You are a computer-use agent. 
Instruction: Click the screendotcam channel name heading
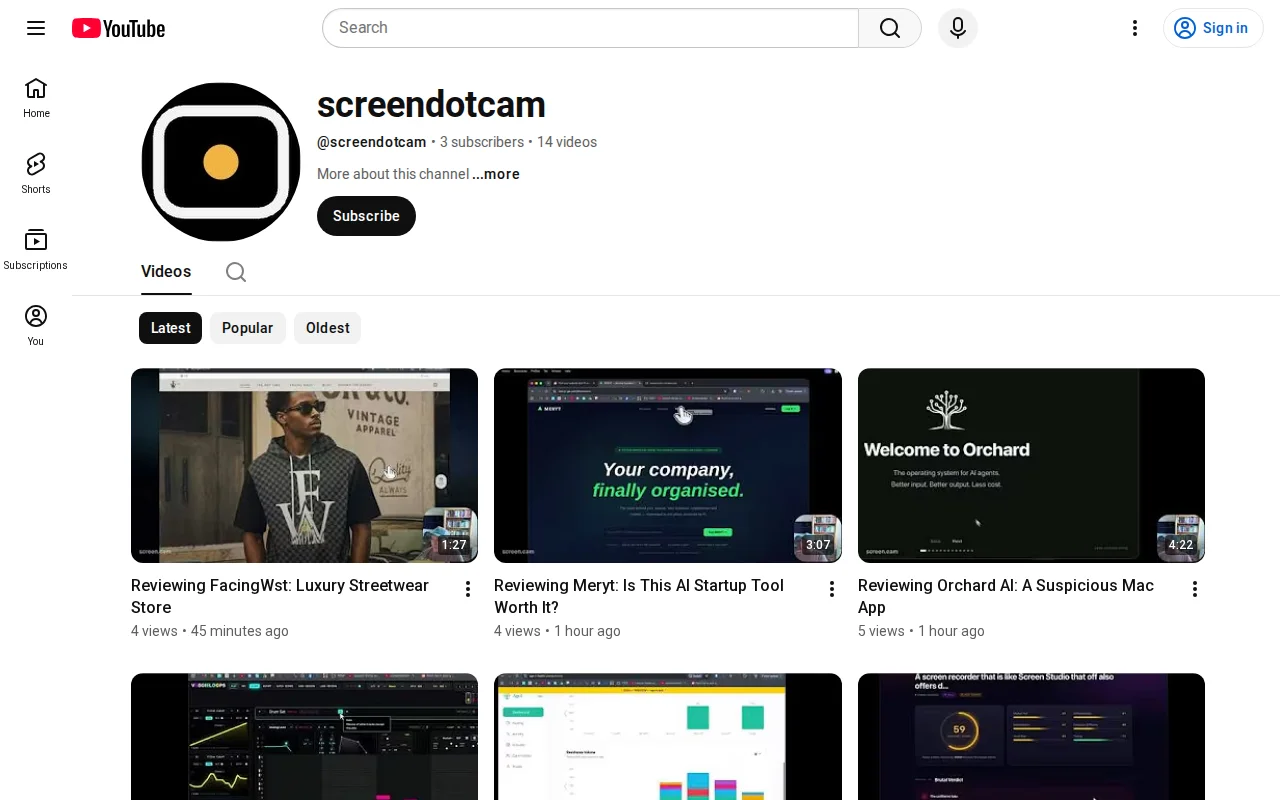pos(431,105)
